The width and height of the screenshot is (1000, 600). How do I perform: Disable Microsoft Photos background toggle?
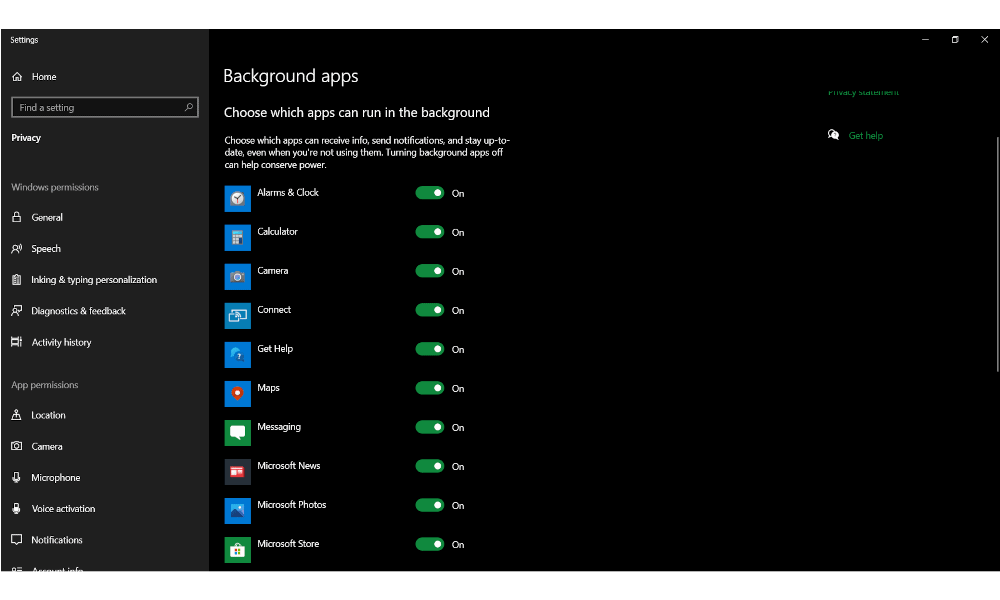click(429, 505)
